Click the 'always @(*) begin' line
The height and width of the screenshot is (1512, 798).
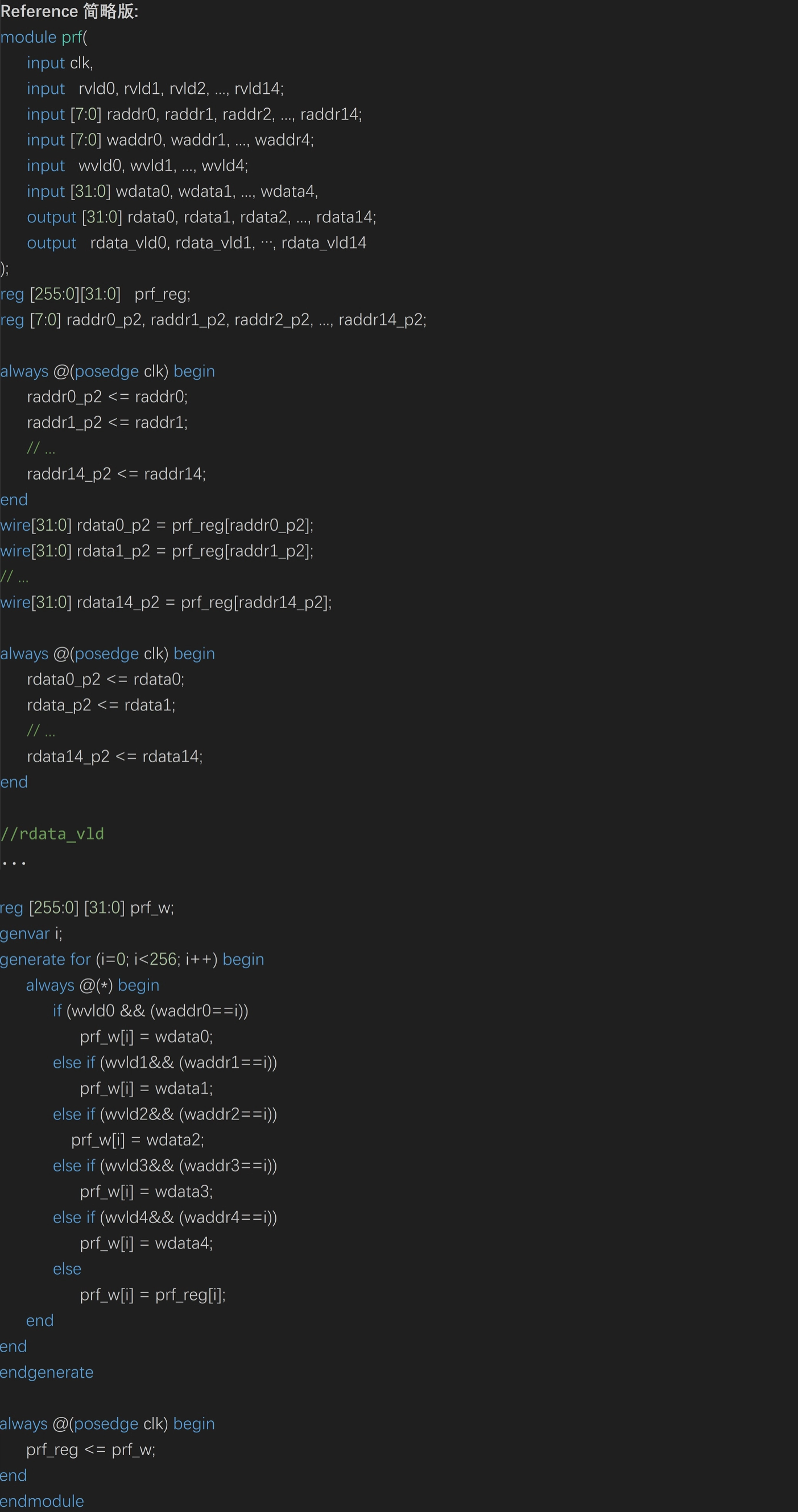(93, 985)
